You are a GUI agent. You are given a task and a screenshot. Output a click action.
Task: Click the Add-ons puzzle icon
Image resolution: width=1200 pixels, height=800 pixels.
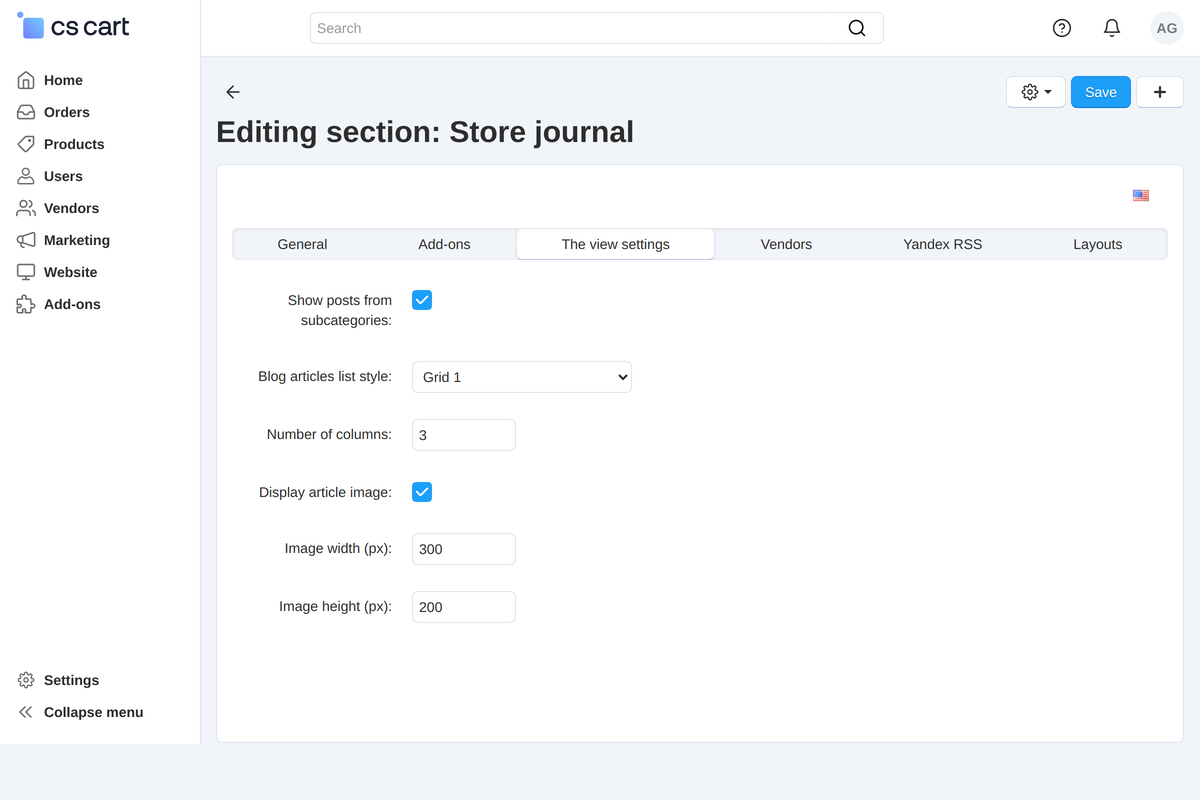coord(26,304)
